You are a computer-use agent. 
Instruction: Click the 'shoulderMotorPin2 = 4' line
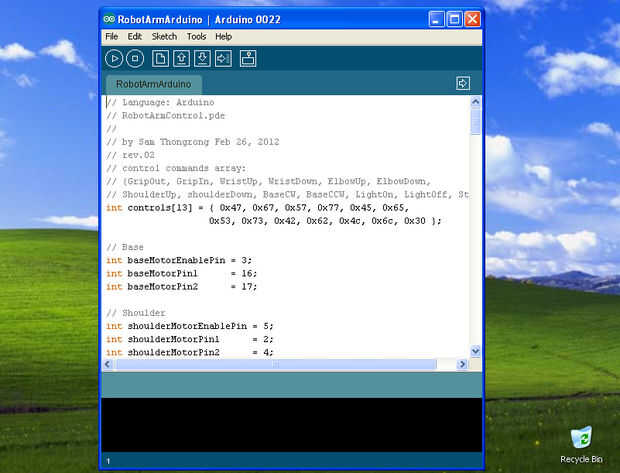point(189,352)
